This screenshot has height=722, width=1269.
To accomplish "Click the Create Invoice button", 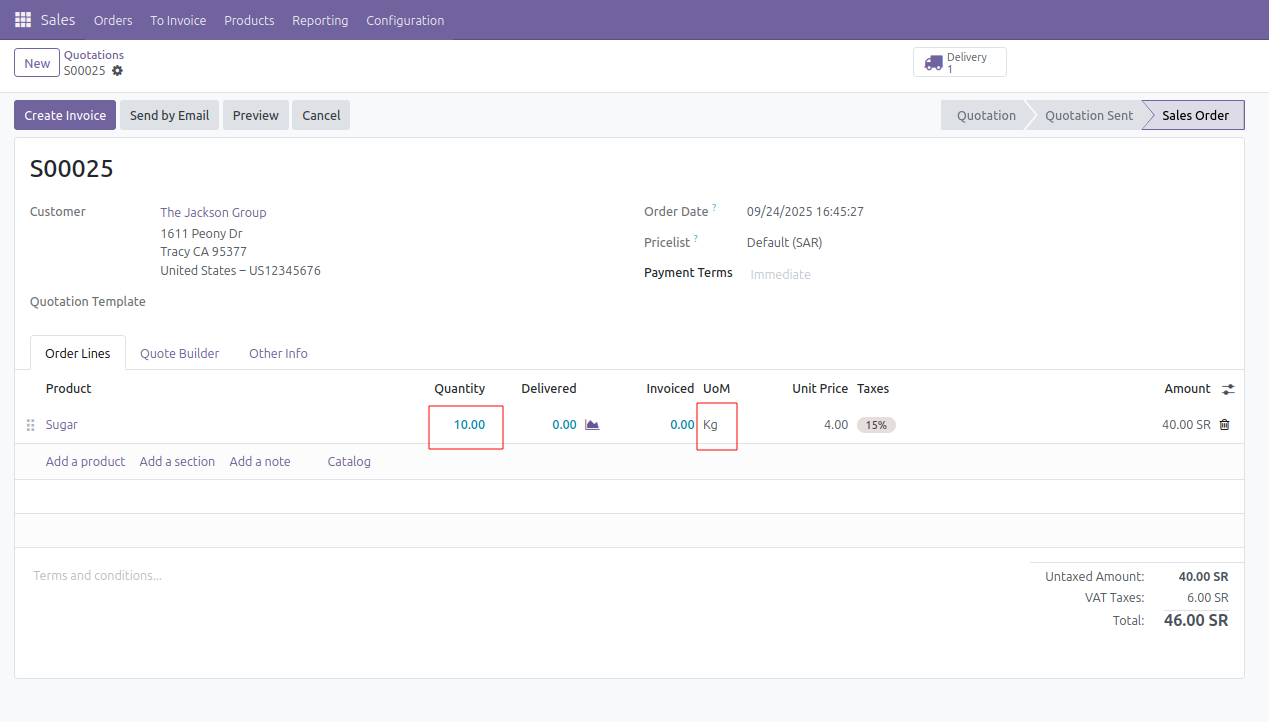I will pyautogui.click(x=65, y=115).
